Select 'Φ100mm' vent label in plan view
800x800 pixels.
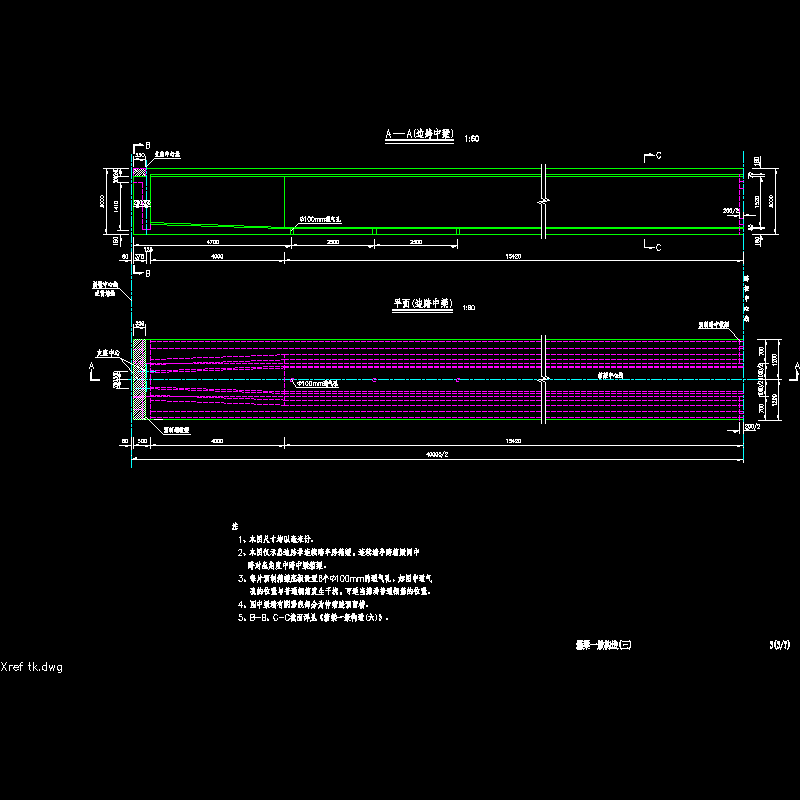coord(318,384)
